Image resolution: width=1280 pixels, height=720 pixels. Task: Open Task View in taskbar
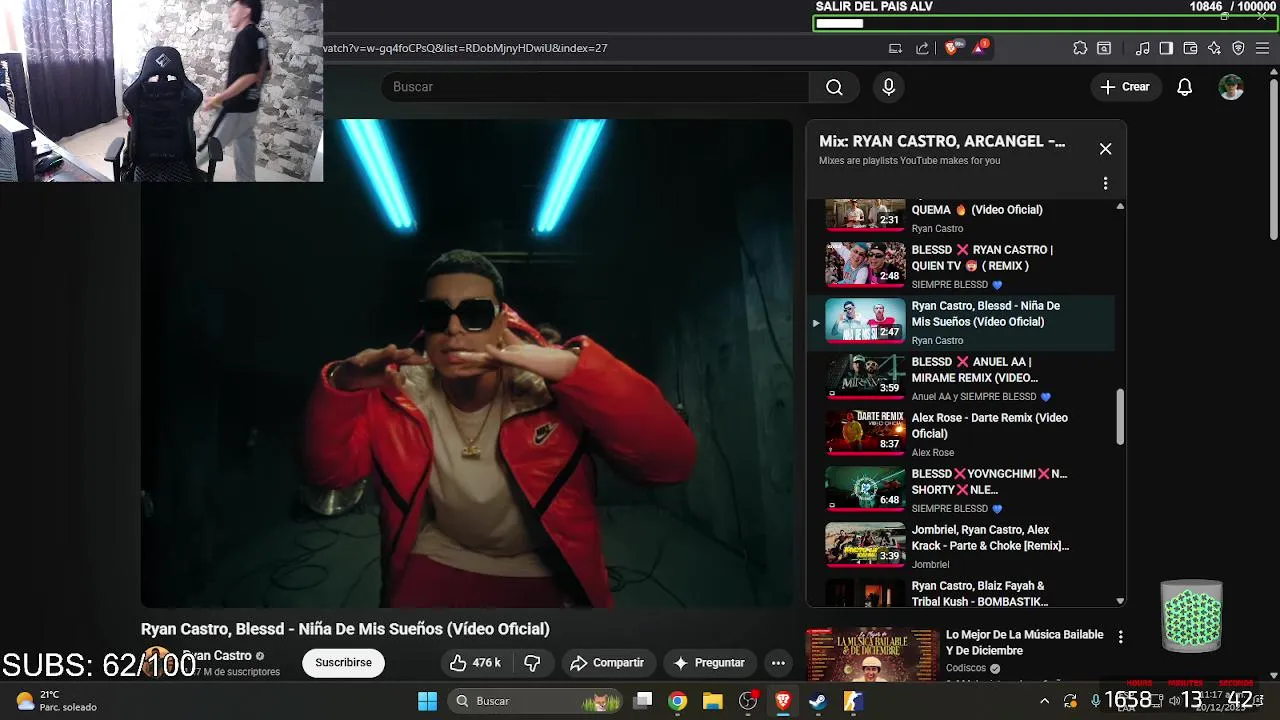[x=643, y=701]
